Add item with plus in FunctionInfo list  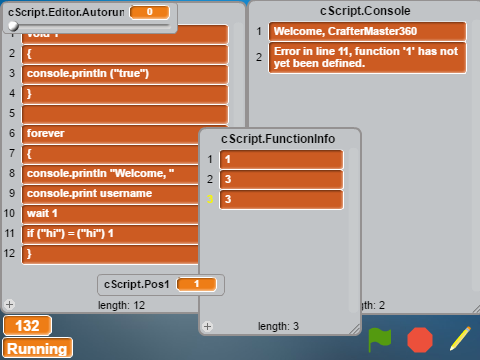[207, 326]
